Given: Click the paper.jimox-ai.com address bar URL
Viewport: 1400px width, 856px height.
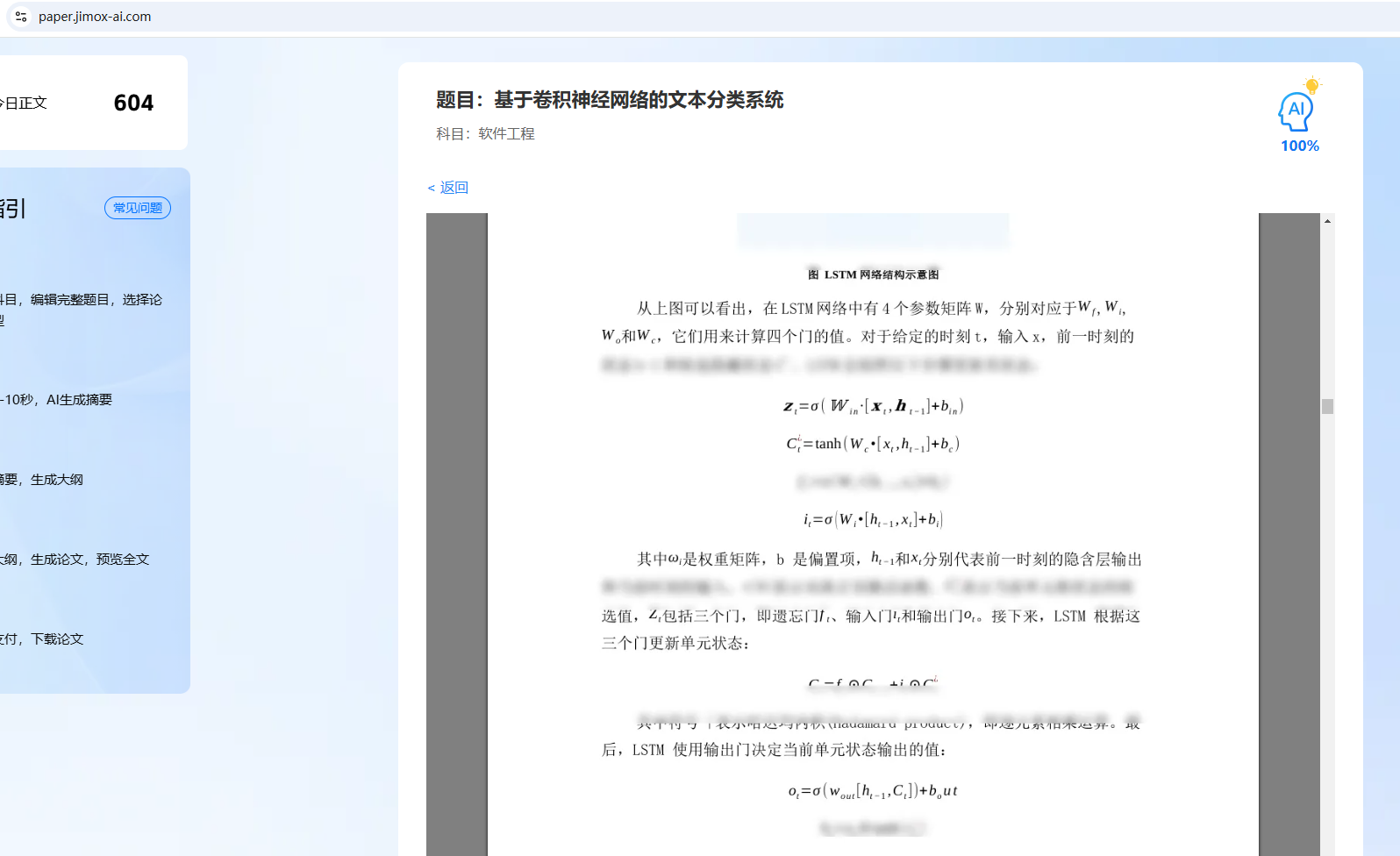Looking at the screenshot, I should tap(95, 17).
